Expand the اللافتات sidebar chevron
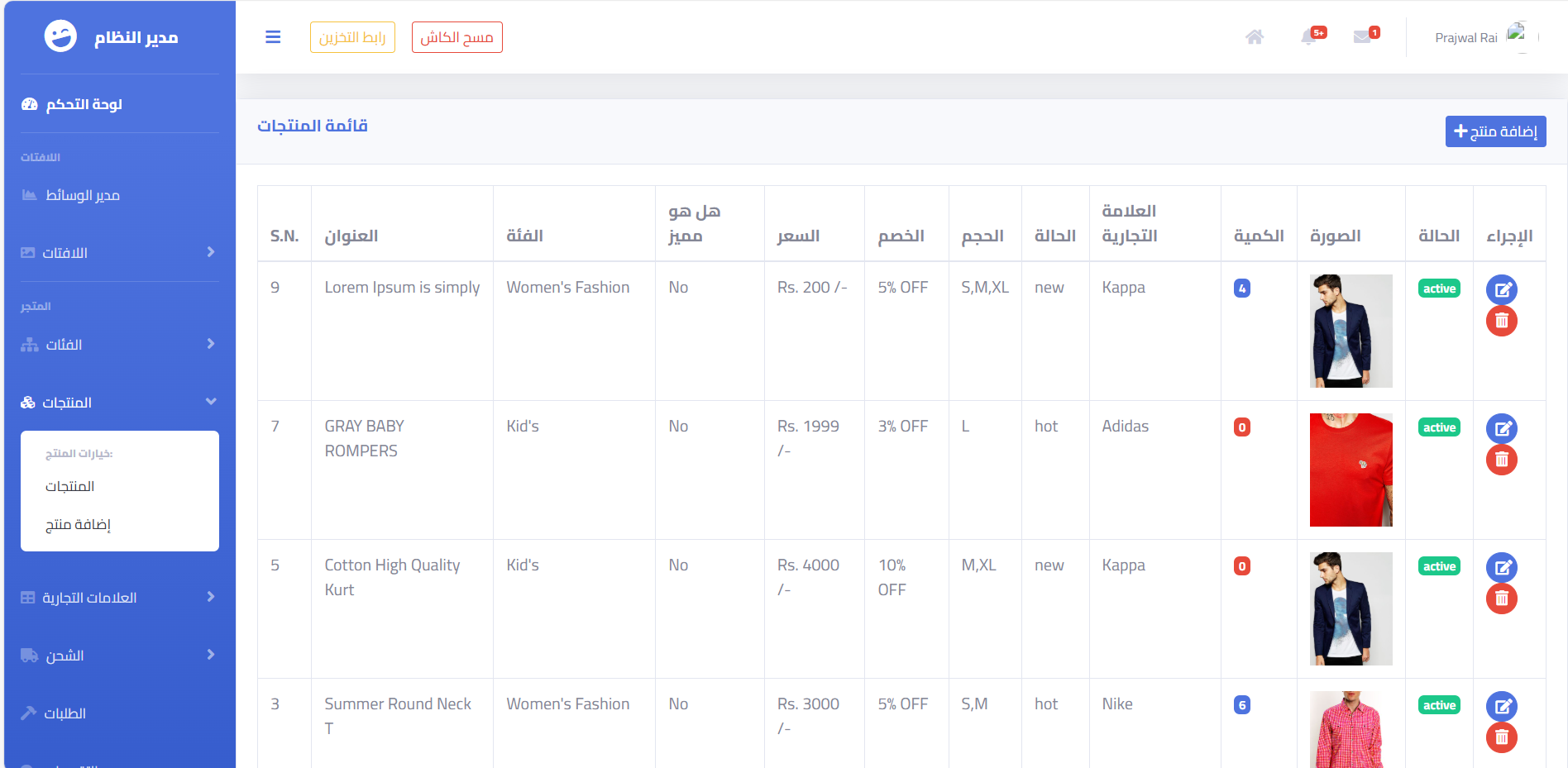 point(211,252)
